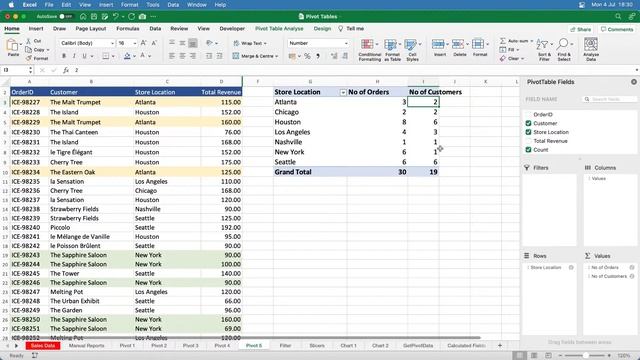Open the Paste options arrow
The image size is (640, 360).
point(21,44)
